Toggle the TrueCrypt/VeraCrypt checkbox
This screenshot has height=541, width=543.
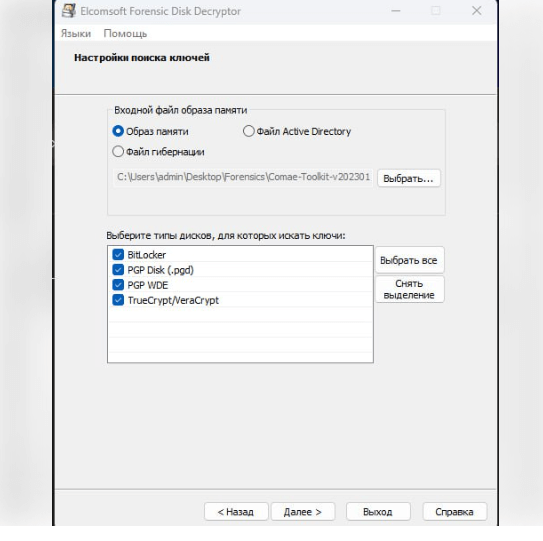[118, 300]
